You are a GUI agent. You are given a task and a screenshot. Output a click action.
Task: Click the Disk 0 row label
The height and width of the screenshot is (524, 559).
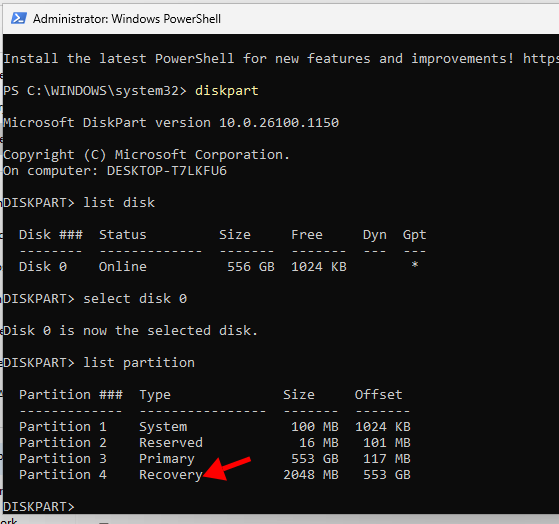43,266
